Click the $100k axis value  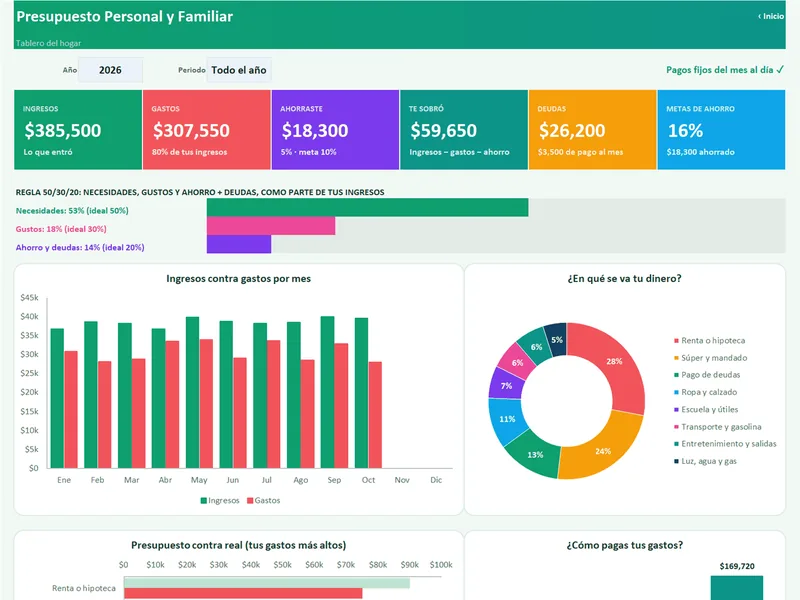[x=441, y=565]
